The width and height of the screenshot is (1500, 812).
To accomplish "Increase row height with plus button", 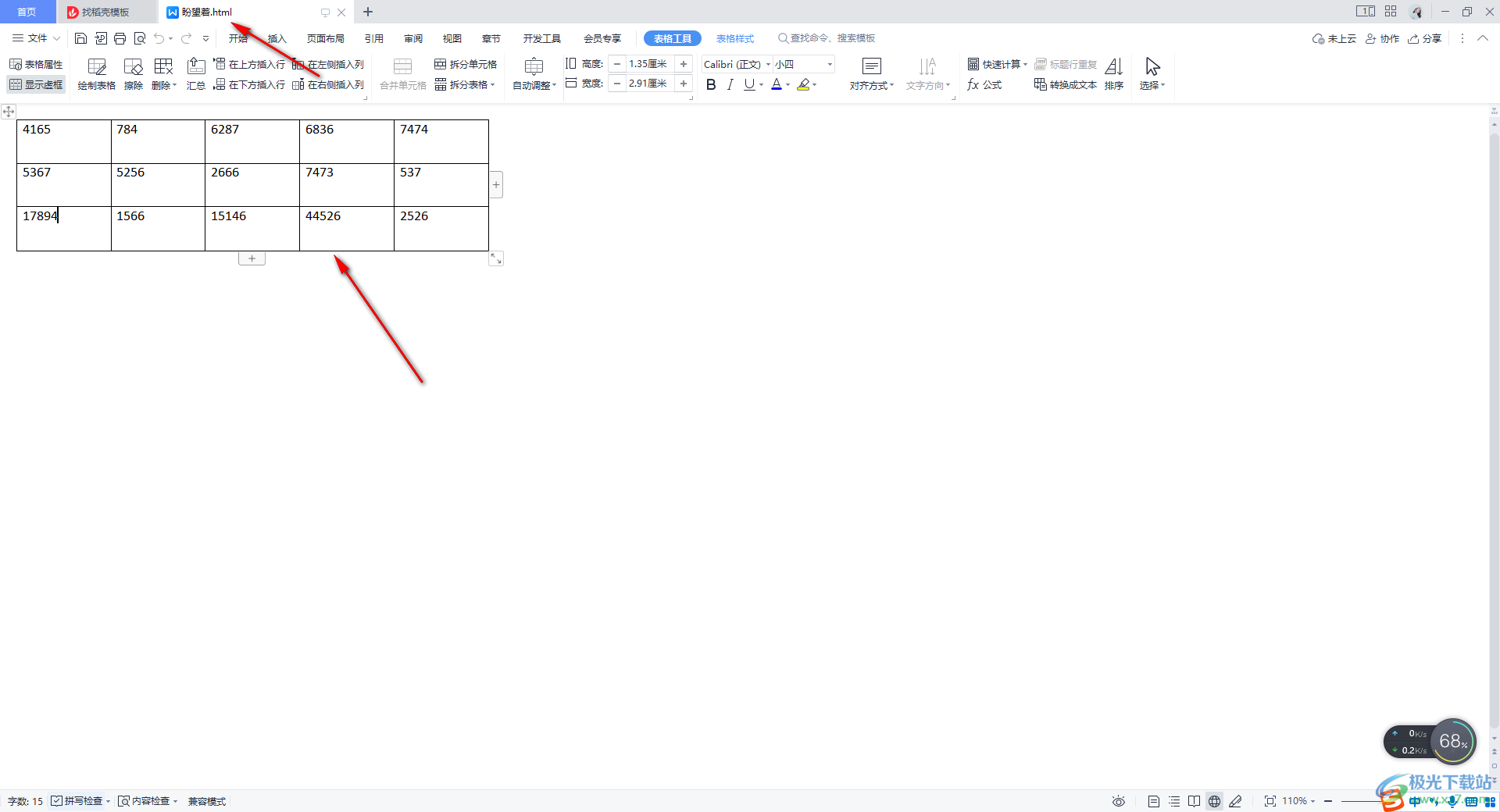I will [x=684, y=64].
